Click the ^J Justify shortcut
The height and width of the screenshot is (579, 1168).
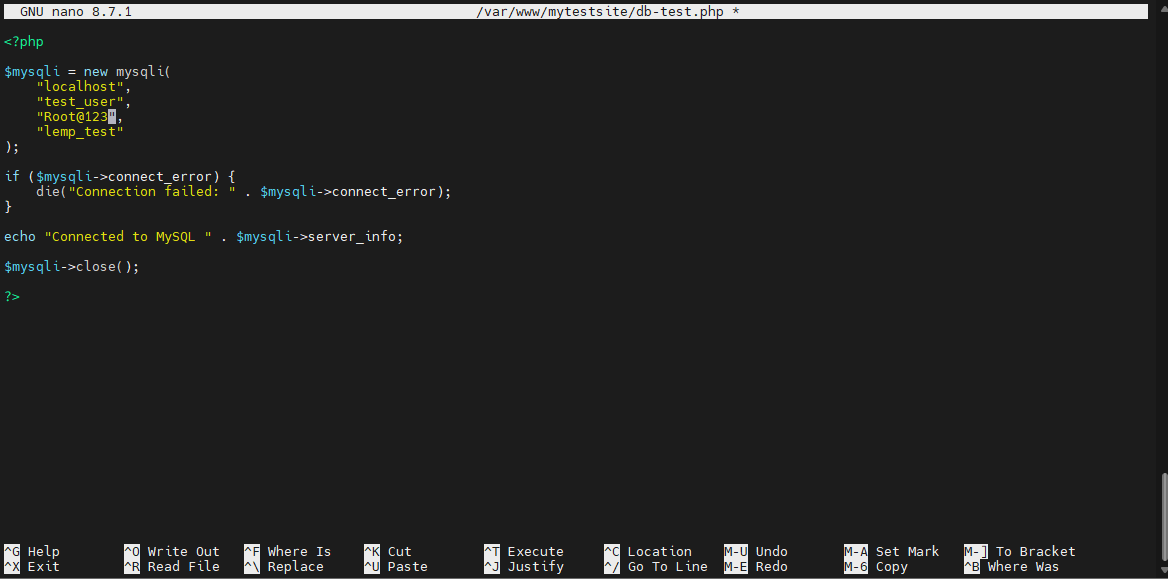tap(524, 566)
